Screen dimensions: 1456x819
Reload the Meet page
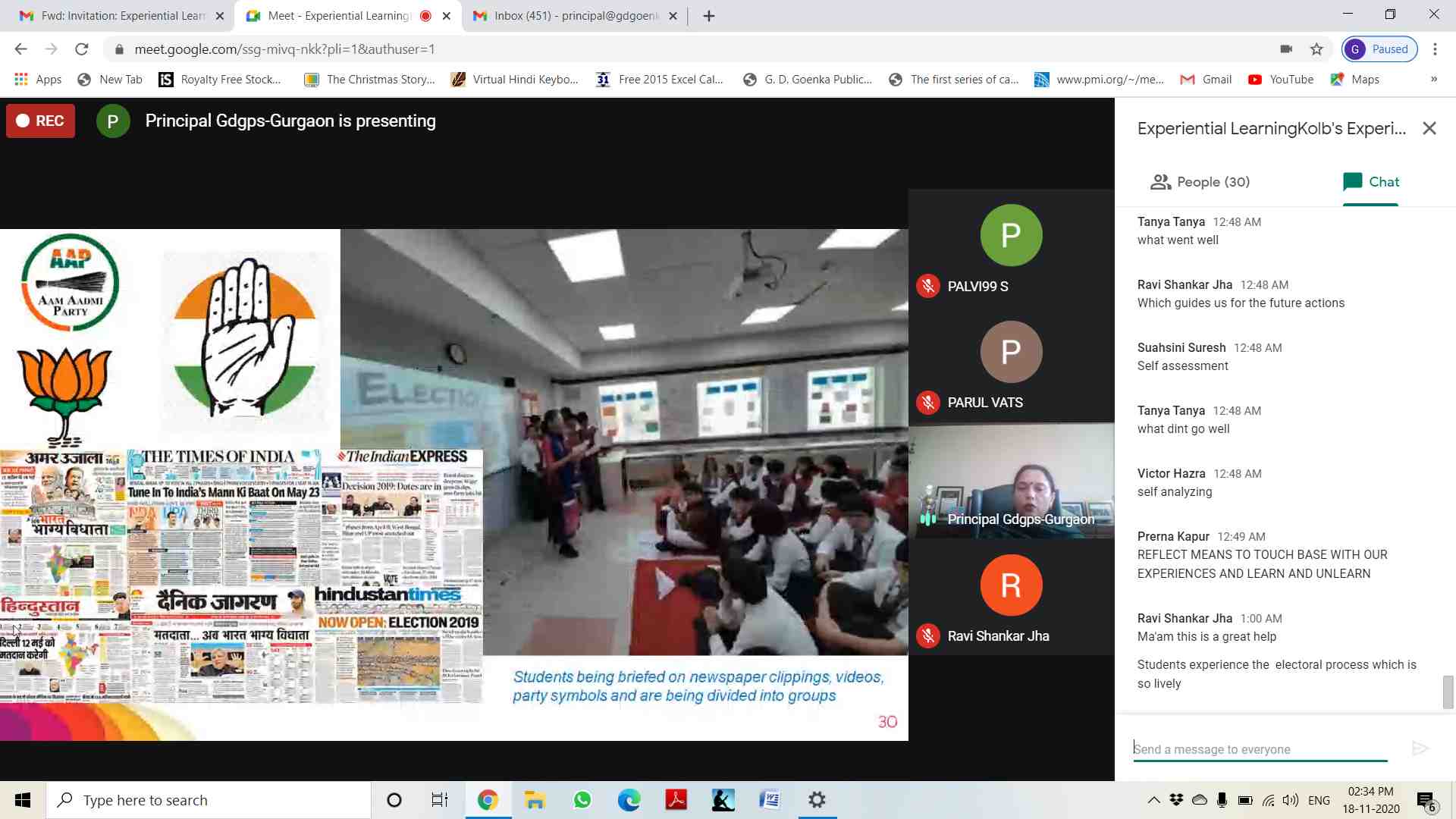coord(81,49)
